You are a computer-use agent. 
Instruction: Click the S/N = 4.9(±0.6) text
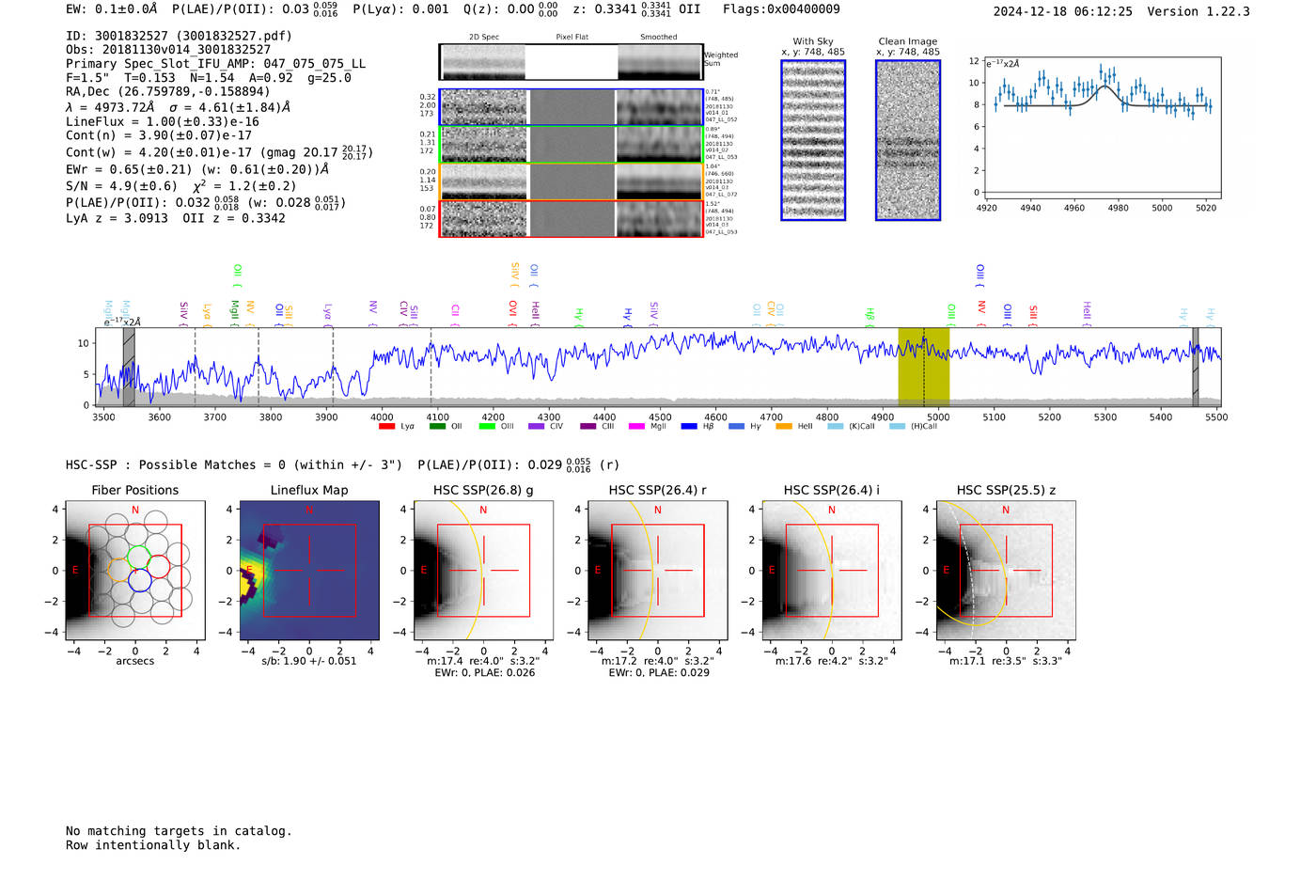pyautogui.click(x=121, y=186)
